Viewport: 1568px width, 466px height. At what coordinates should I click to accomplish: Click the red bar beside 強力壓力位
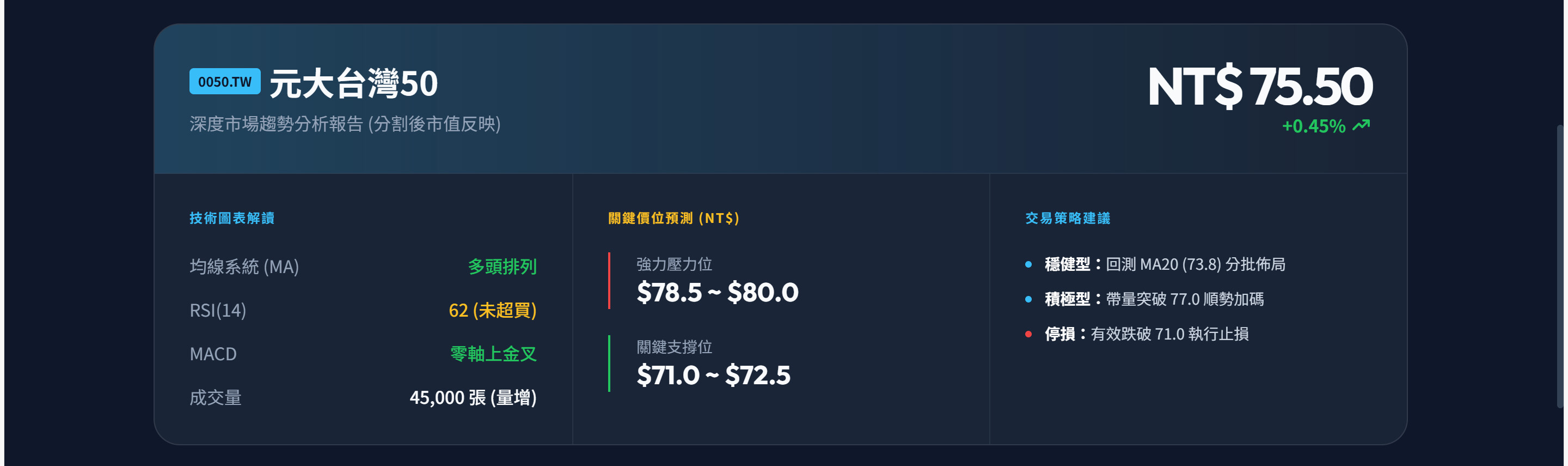pyautogui.click(x=609, y=281)
